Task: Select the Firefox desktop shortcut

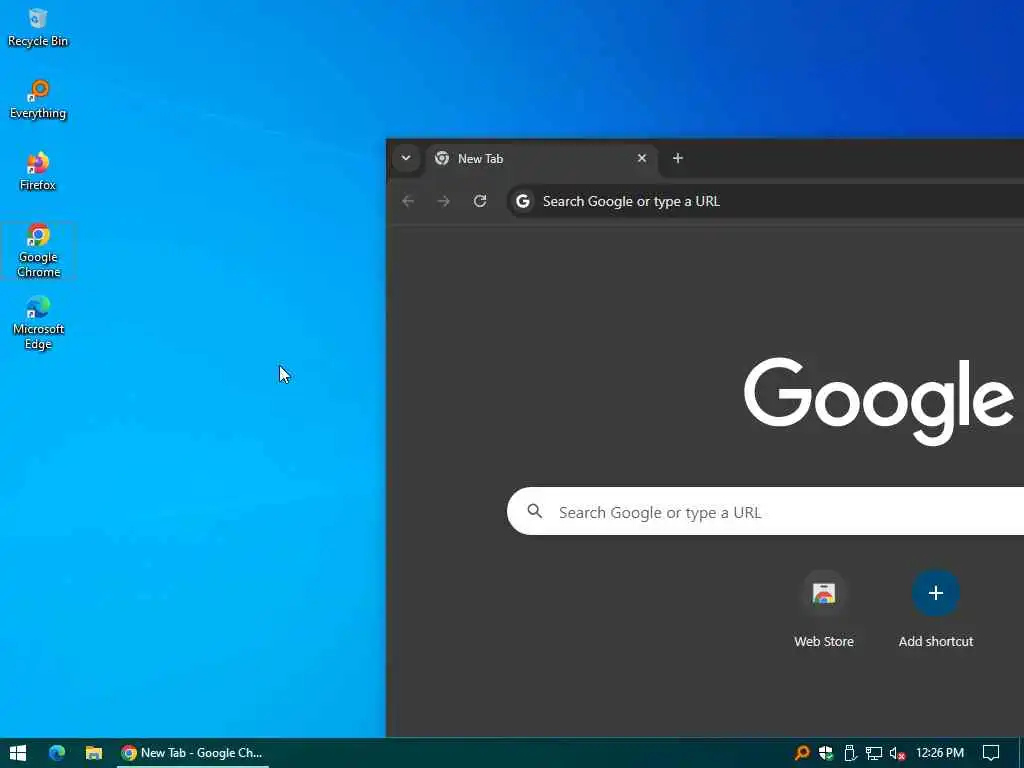Action: click(x=38, y=171)
